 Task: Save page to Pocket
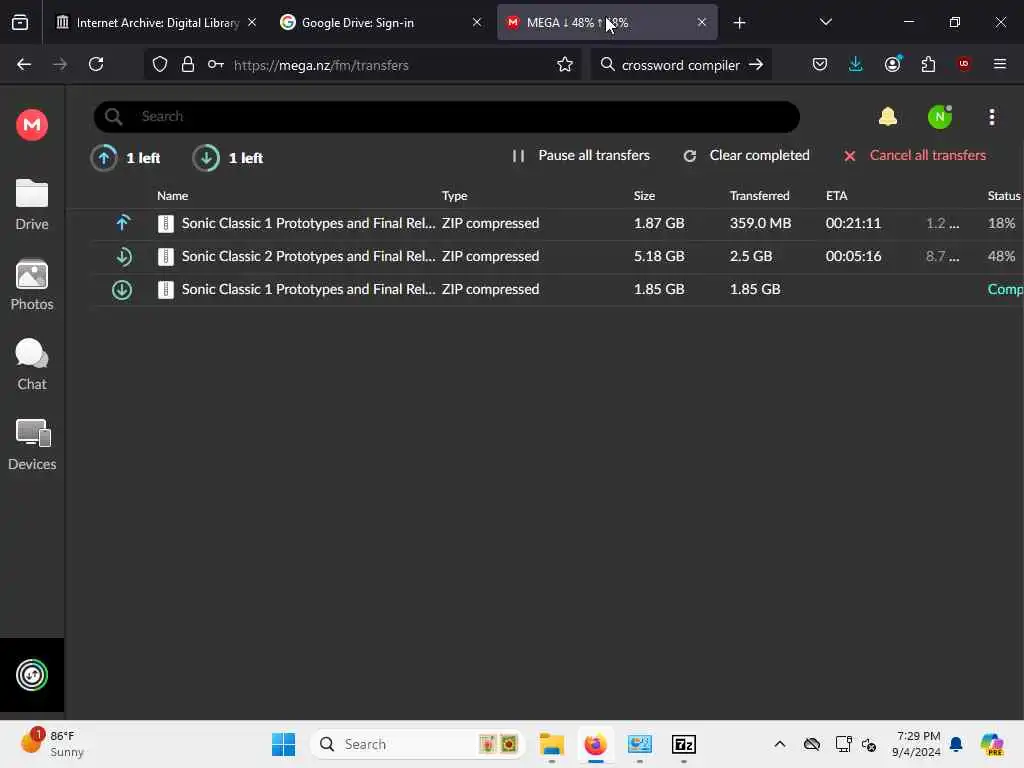(820, 64)
